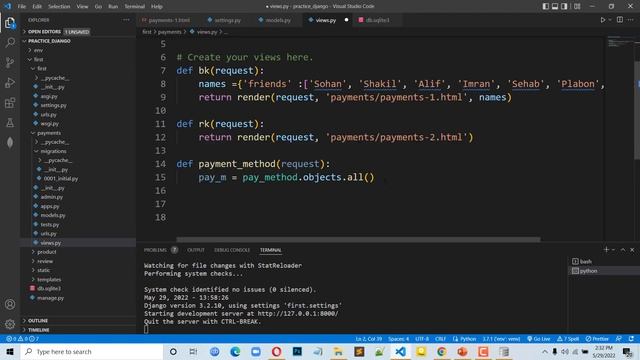Open the Testing flask view
640x360 pixels.
(10, 122)
